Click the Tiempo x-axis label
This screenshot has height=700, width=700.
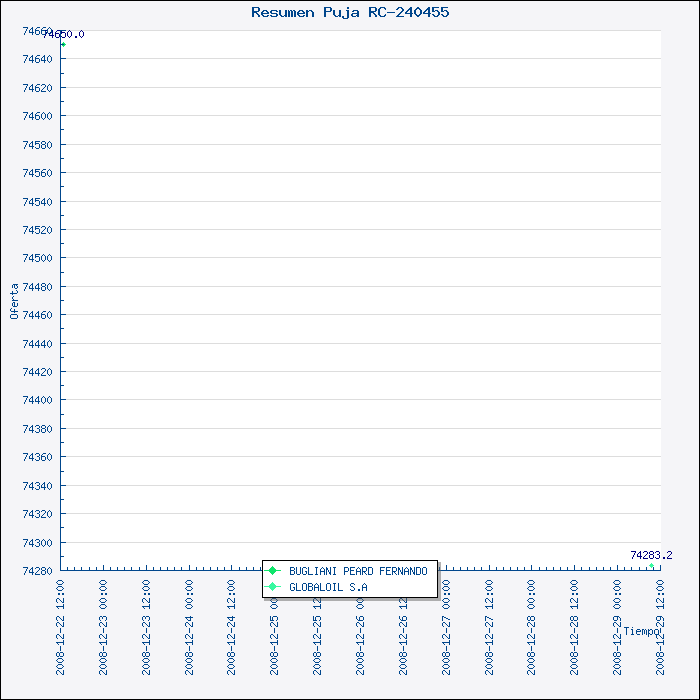pos(641,631)
